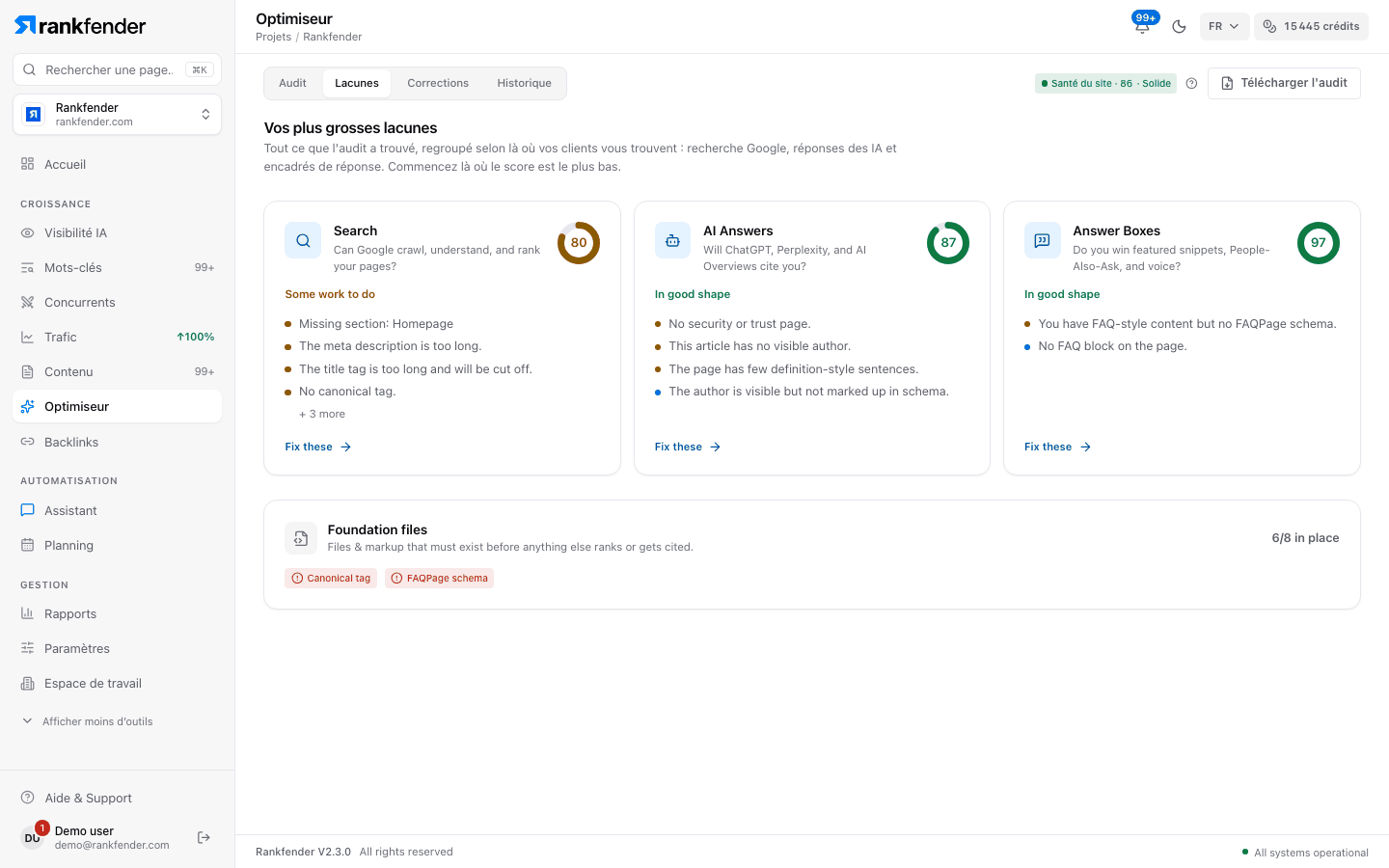Expand the + 3 more issues
This screenshot has height=868, width=1389.
coord(322,414)
